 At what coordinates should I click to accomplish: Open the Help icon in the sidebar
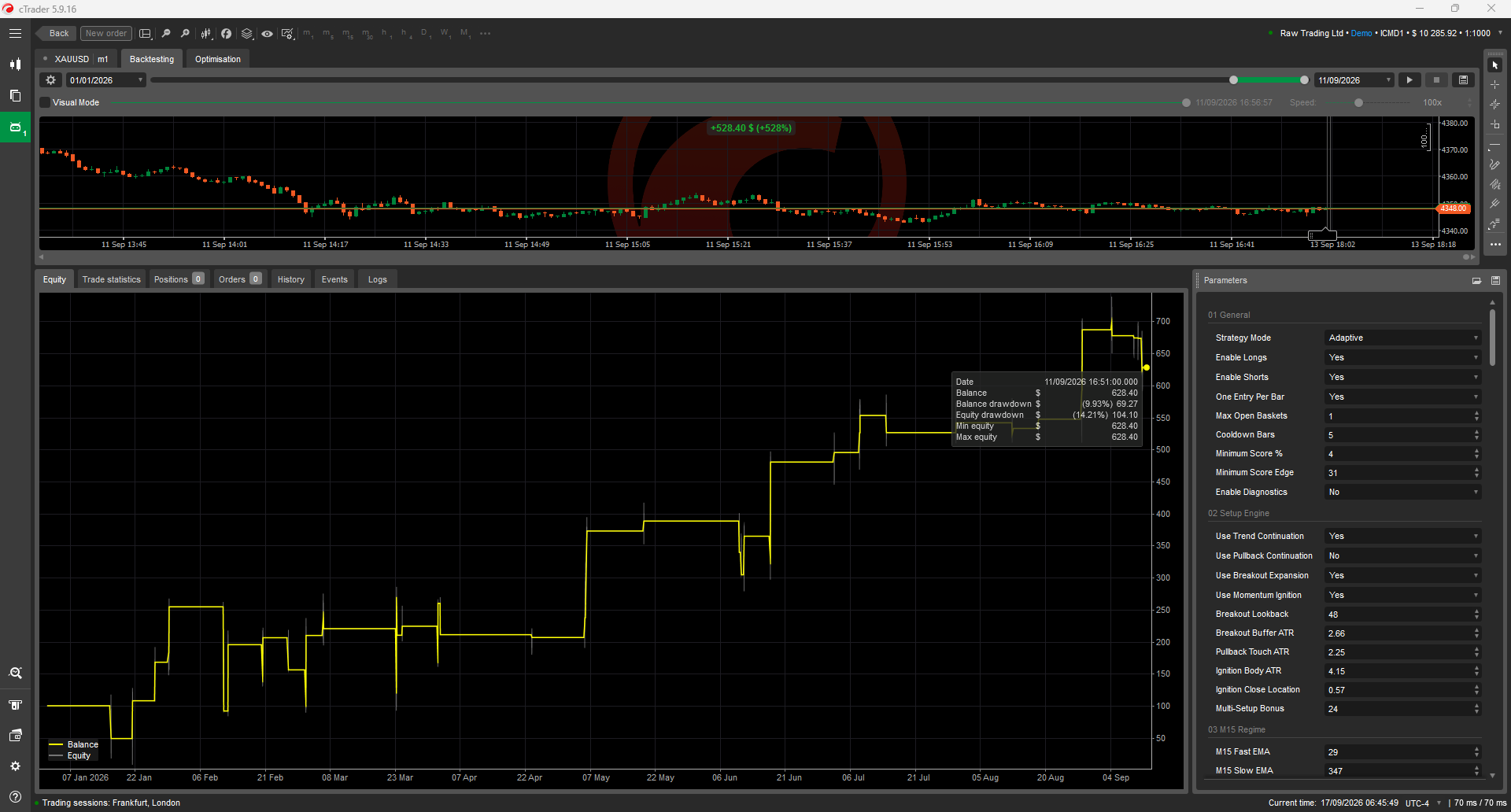pyautogui.click(x=15, y=797)
